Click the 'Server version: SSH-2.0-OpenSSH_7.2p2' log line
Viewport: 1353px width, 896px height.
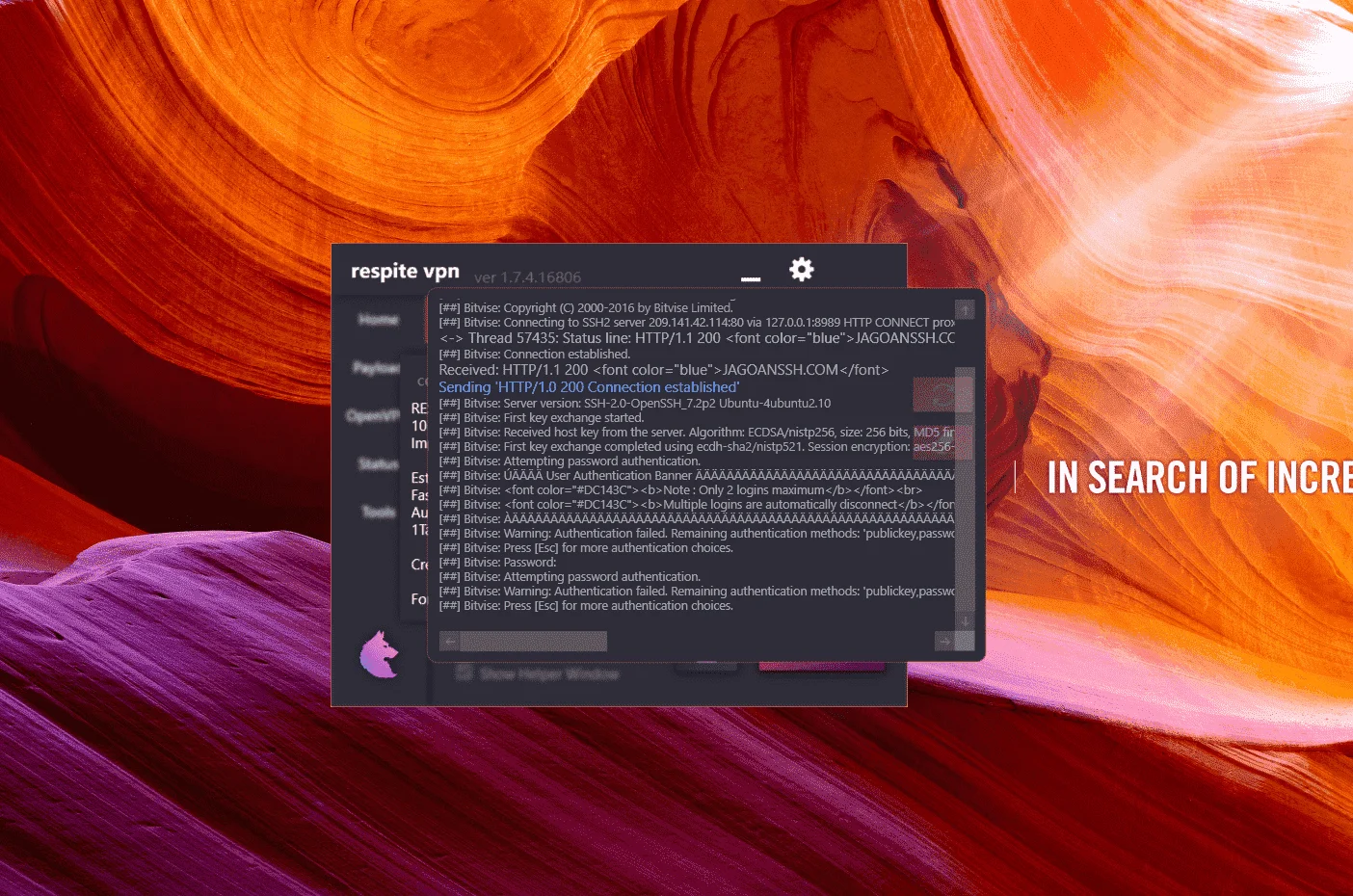click(635, 404)
